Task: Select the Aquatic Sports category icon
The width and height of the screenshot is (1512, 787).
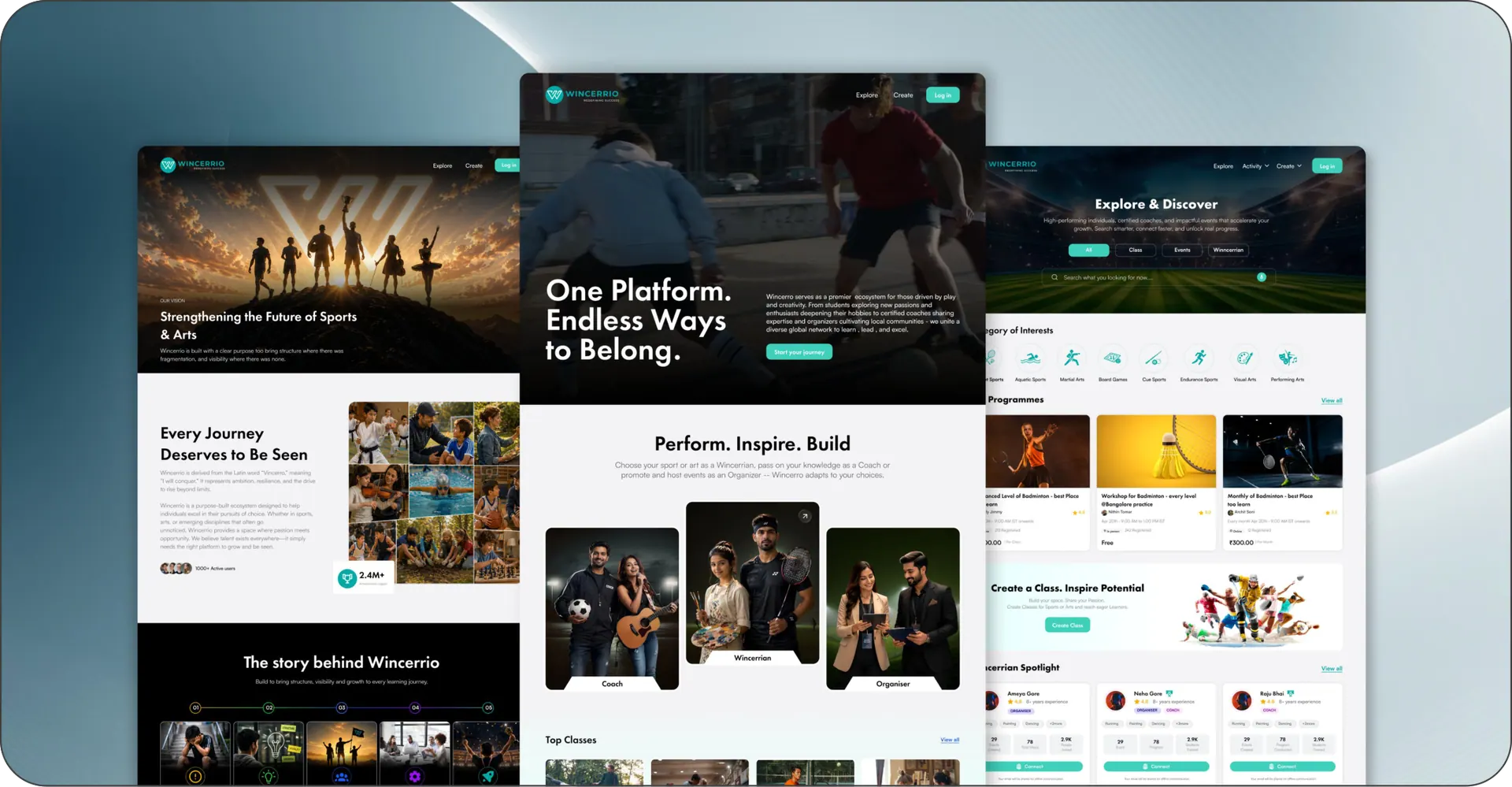Action: coord(1030,359)
